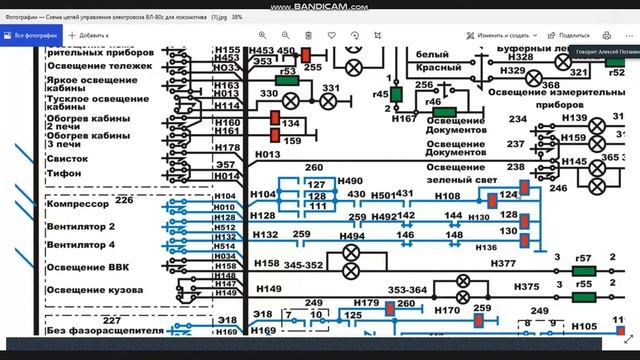This screenshot has height=360, width=640.
Task: Click the green r55 resistor symbol
Action: click(584, 297)
